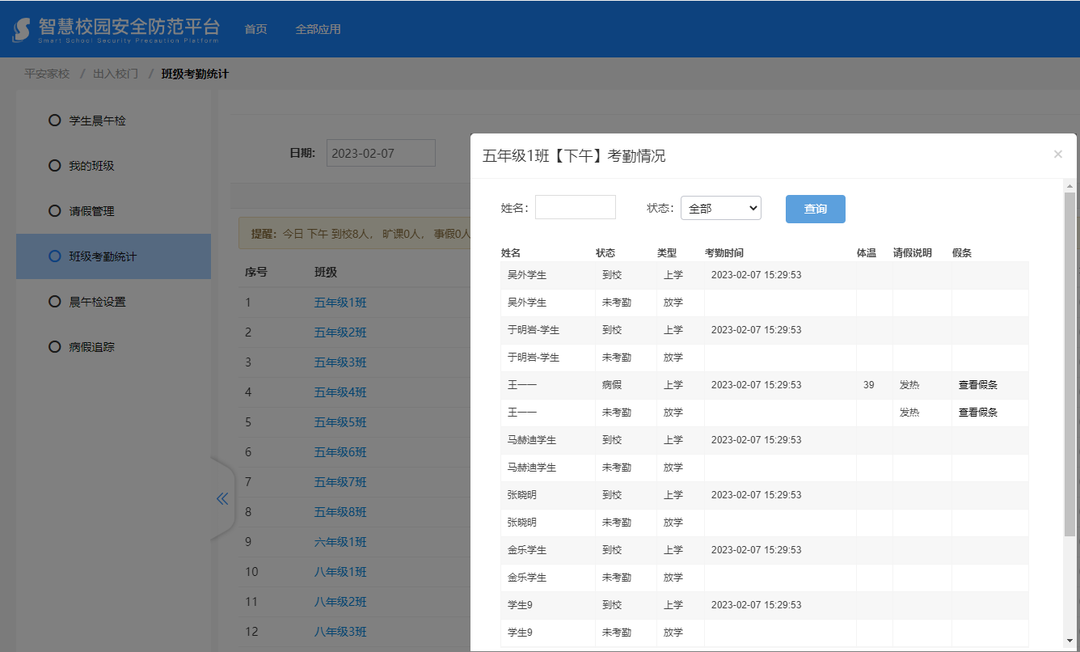This screenshot has height=652, width=1080.
Task: Open 五年级7班 class link
Action: click(x=340, y=482)
